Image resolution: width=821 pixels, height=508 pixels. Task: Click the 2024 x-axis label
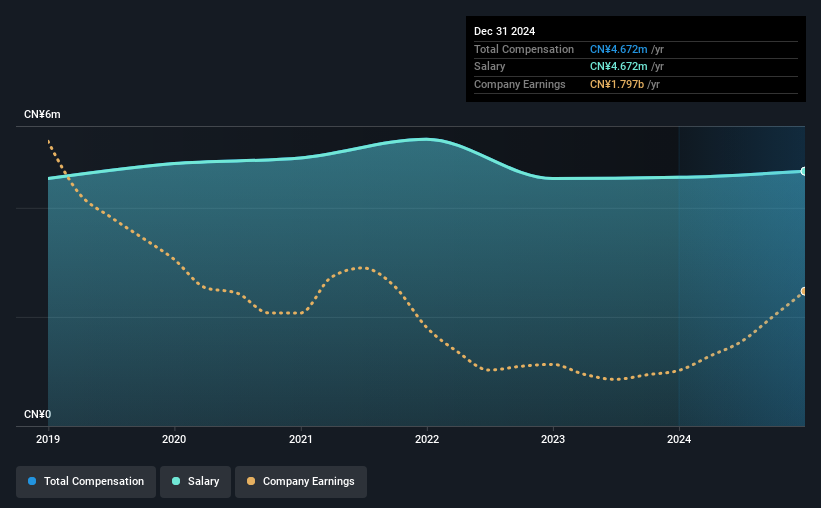coord(679,439)
